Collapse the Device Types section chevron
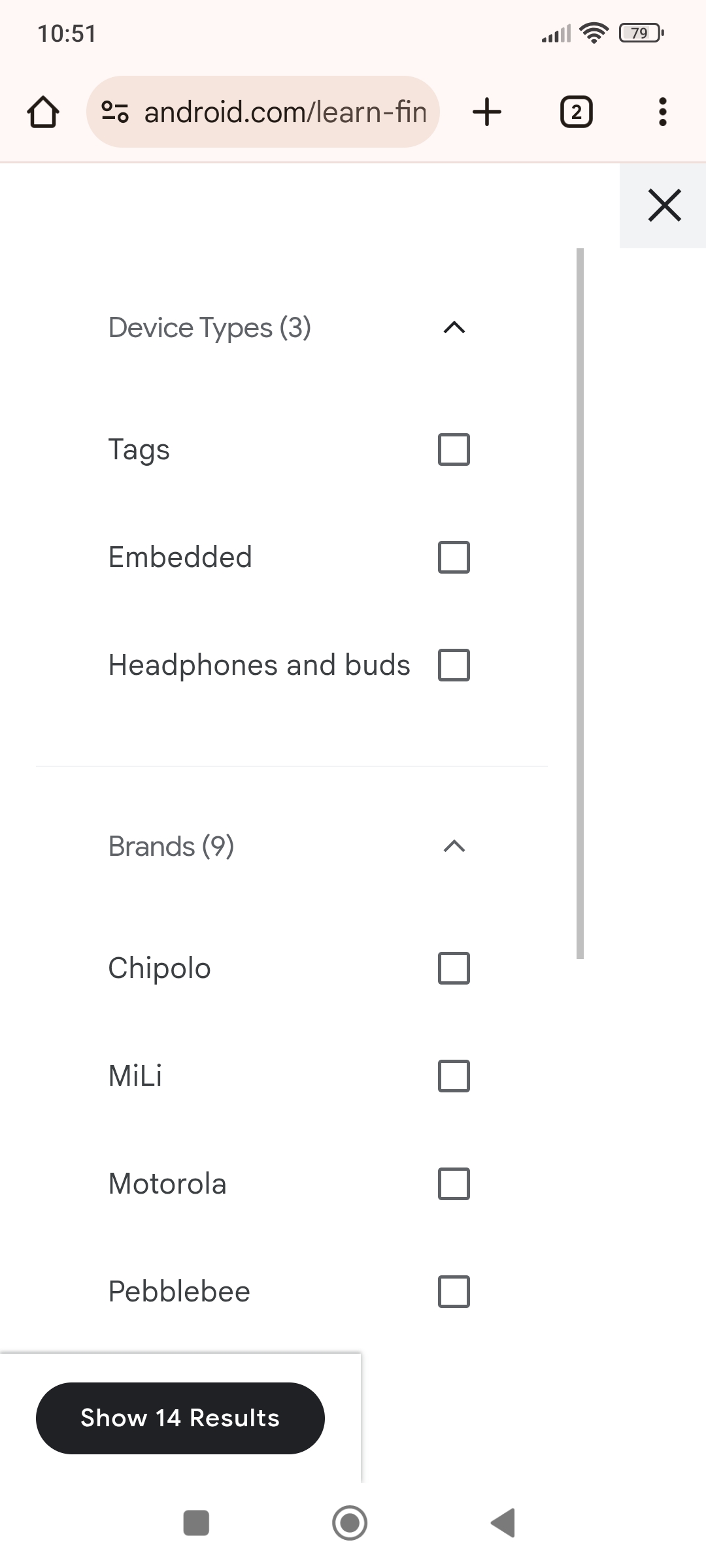Image resolution: width=706 pixels, height=1568 pixels. point(454,327)
